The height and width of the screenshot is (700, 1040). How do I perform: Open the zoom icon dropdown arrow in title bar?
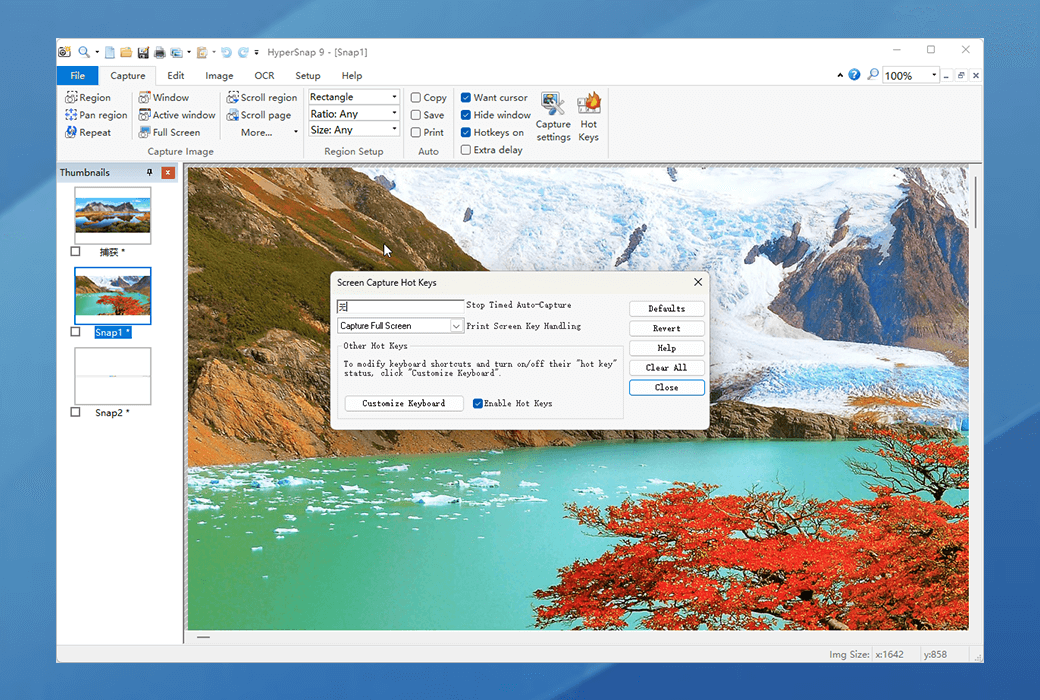click(x=97, y=52)
